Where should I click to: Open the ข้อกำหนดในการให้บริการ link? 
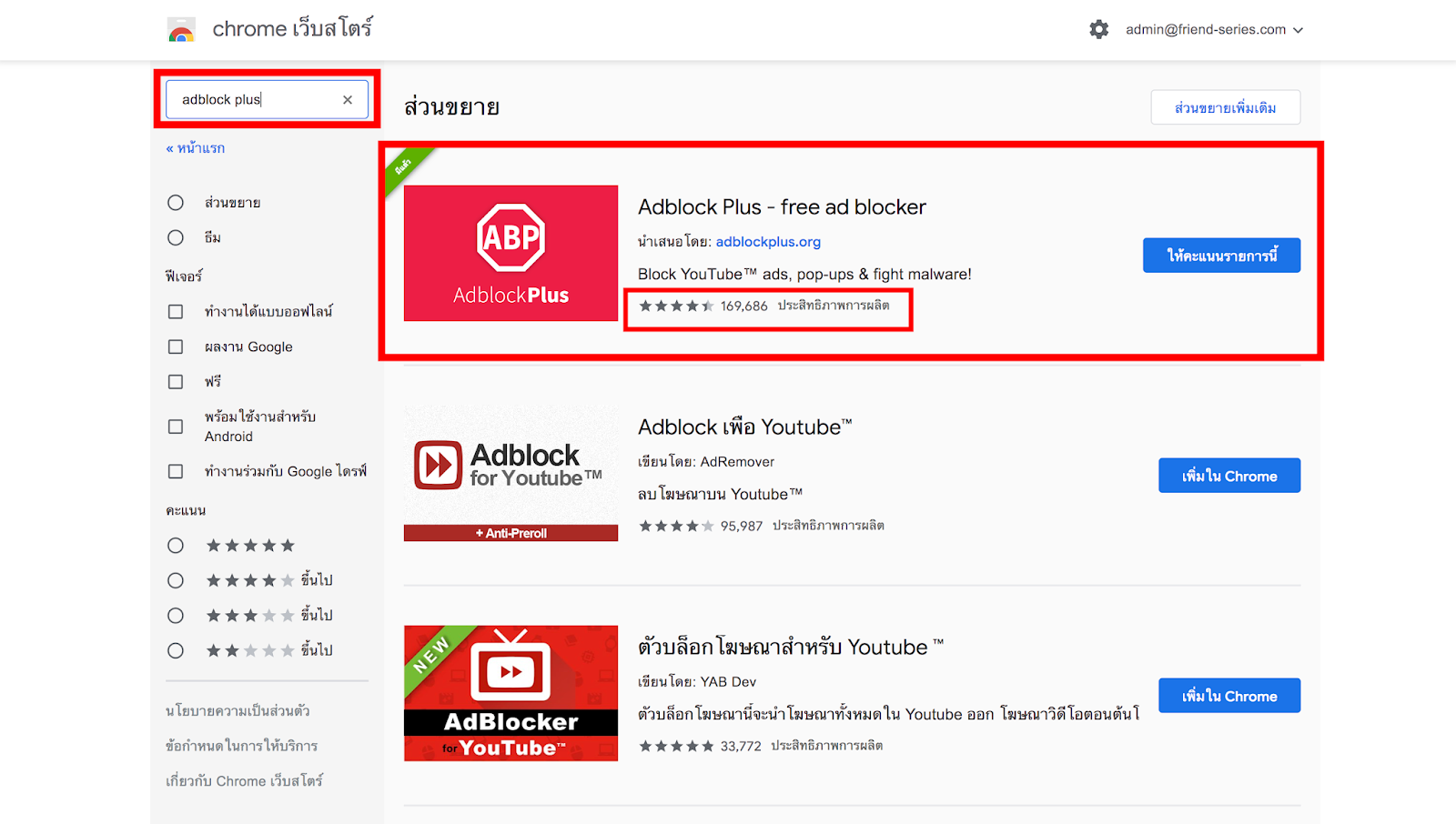click(241, 746)
